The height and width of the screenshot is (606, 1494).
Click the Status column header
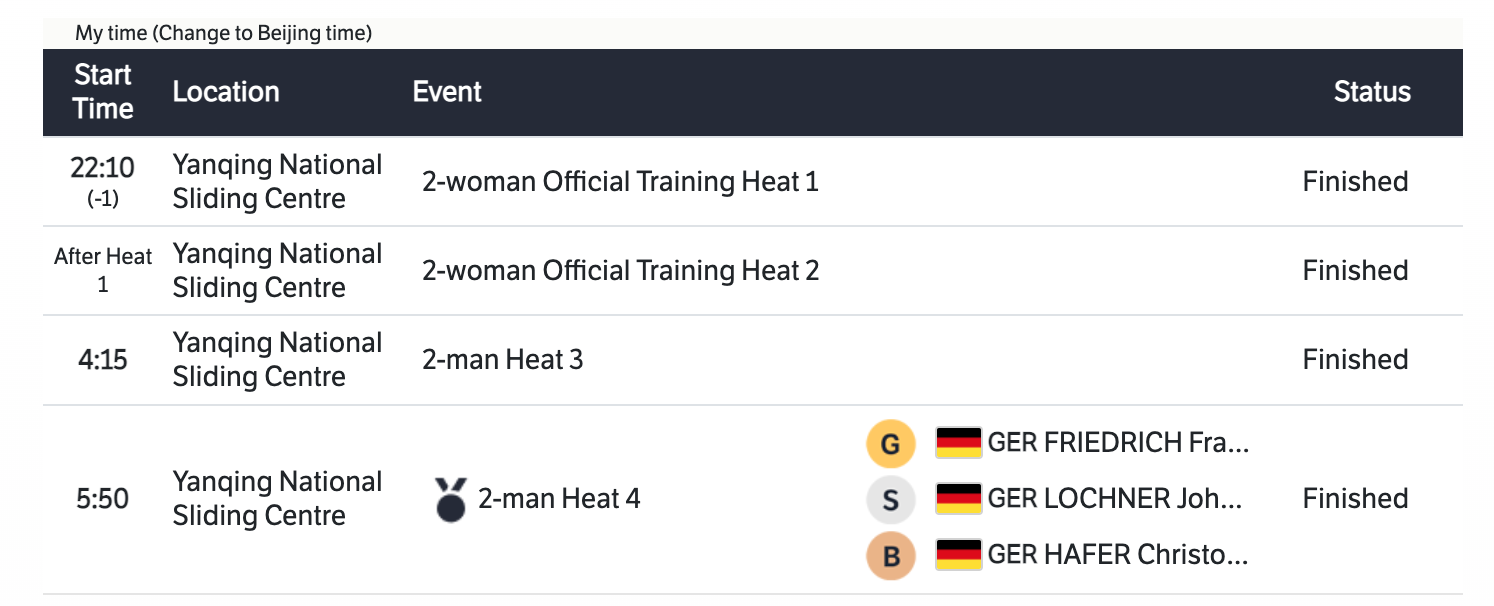click(x=1372, y=92)
